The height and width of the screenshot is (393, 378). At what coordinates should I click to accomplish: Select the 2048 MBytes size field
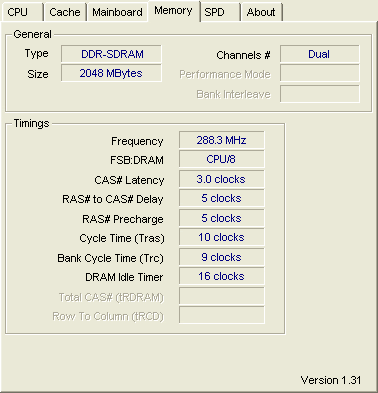pos(111,73)
